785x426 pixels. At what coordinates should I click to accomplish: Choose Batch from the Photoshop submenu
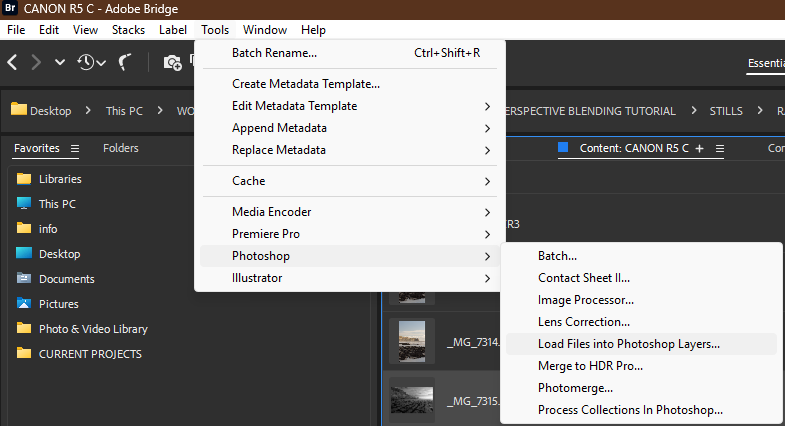coord(641,256)
